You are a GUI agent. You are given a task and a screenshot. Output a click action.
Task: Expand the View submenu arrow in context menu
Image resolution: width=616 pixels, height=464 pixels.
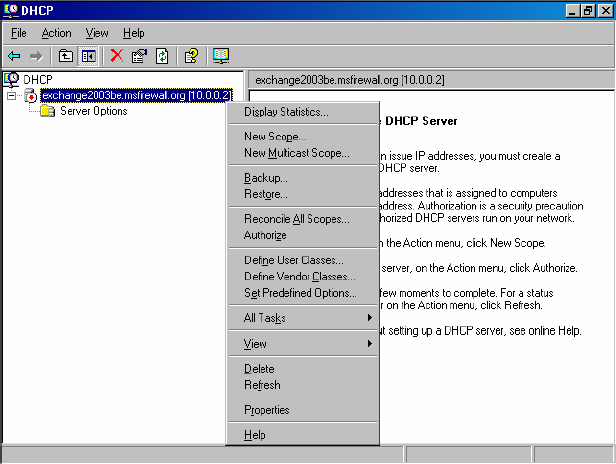(369, 344)
